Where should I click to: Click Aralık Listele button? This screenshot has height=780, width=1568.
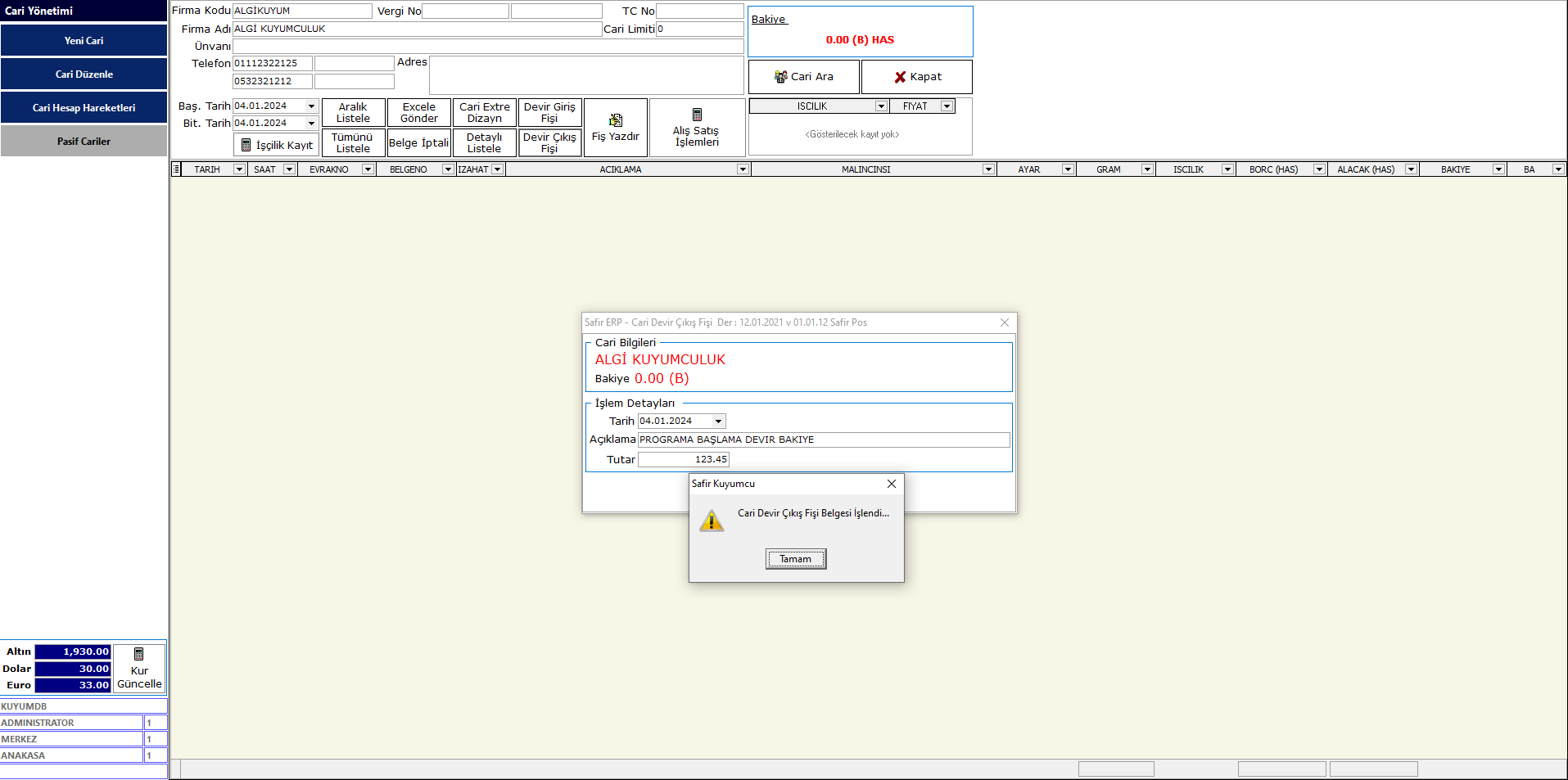pos(353,113)
